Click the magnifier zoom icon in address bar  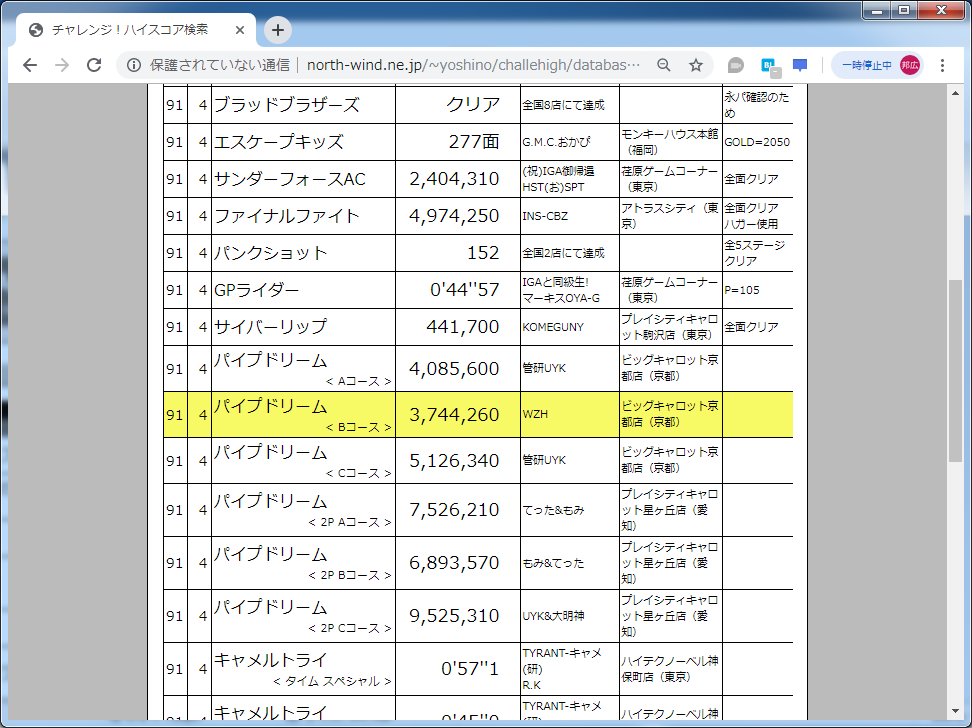click(664, 64)
